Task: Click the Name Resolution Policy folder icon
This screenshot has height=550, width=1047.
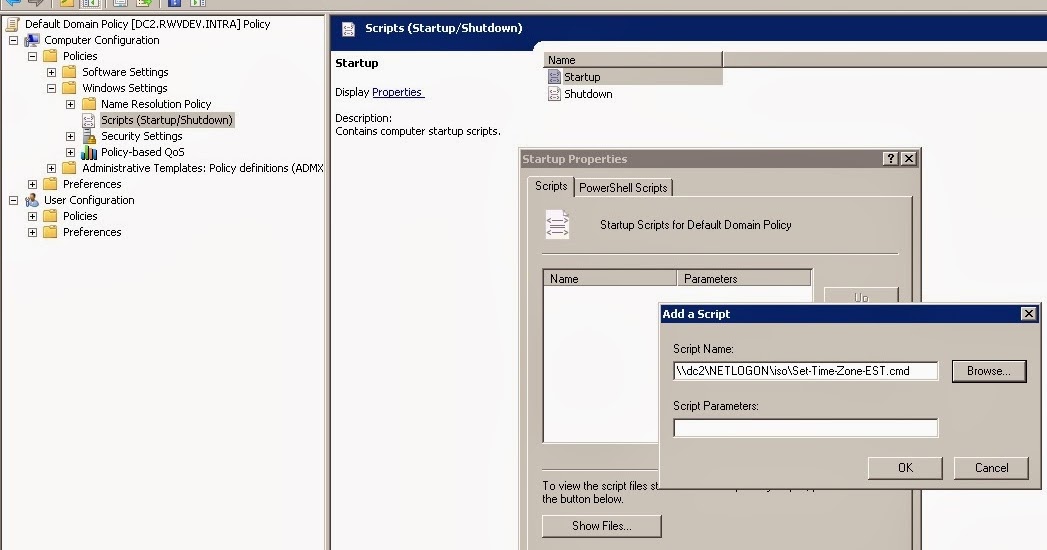Action: tap(89, 104)
